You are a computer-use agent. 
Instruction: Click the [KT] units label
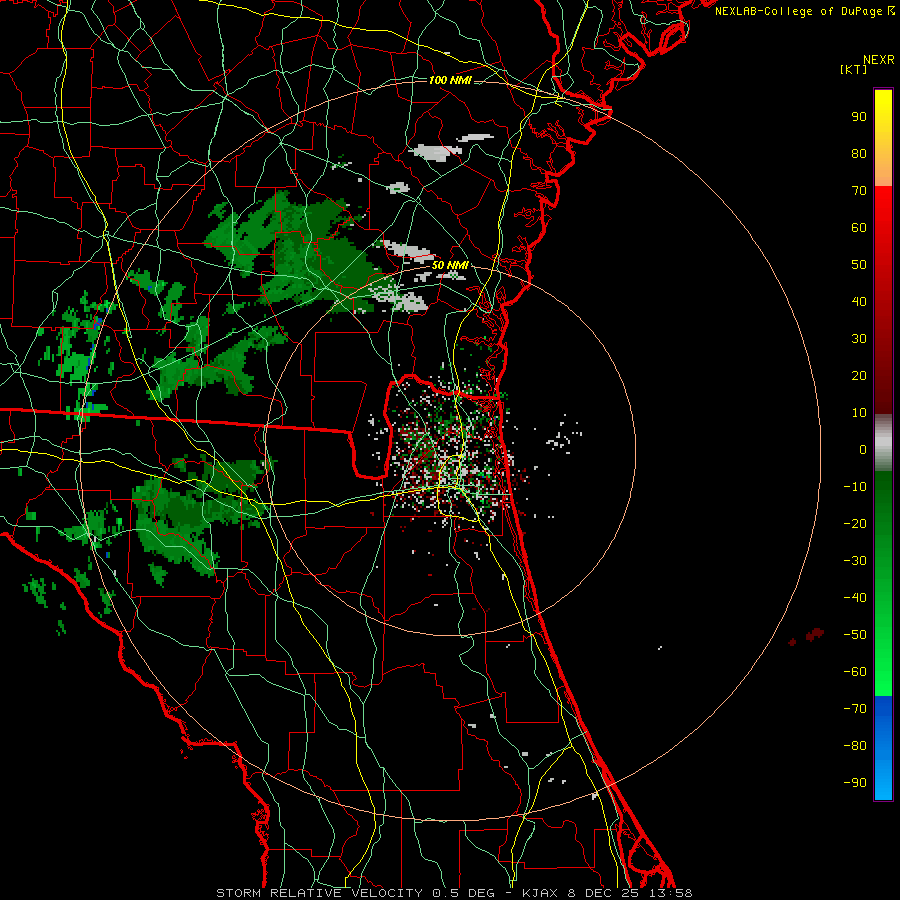pos(853,69)
